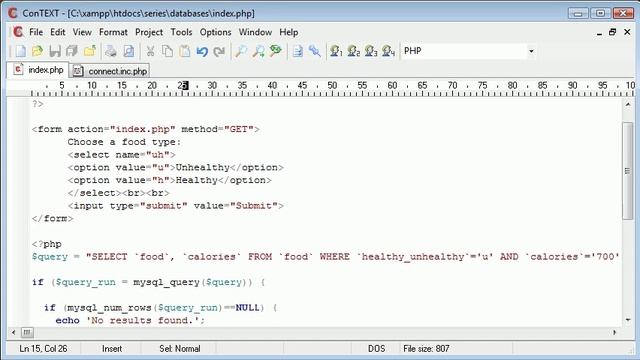Image resolution: width=640 pixels, height=360 pixels.
Task: Open Find with the magnifier icon
Action: pyautogui.click(x=241, y=51)
